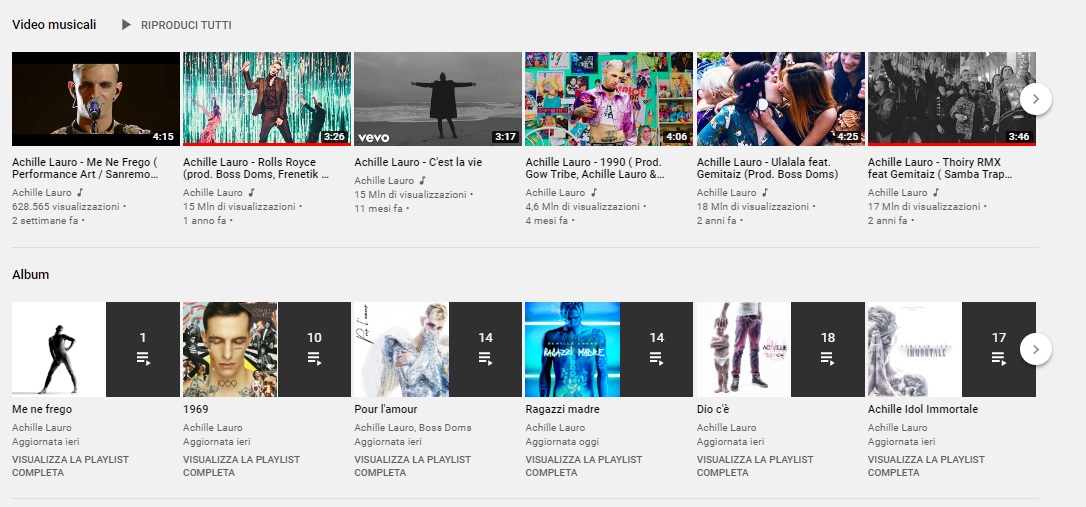Screen dimensions: 1086x507
Task: View full playlist for 1969 album
Action: coord(242,466)
